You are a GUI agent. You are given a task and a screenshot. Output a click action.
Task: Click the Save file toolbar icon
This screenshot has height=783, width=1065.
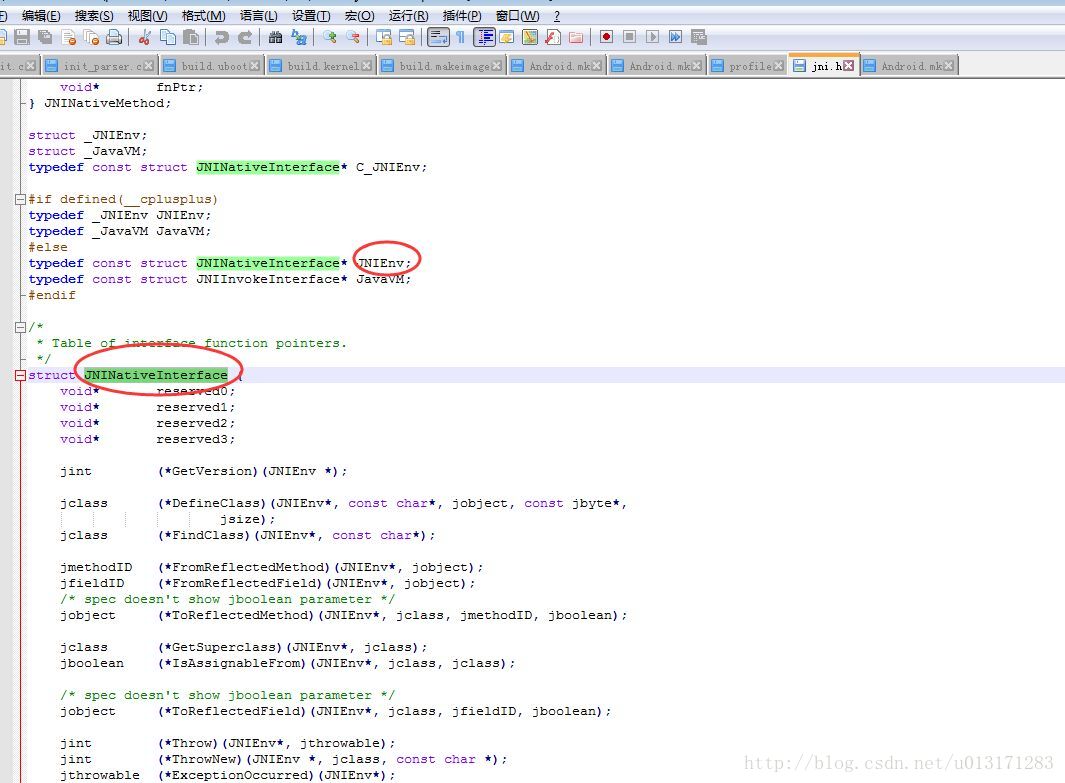pyautogui.click(x=22, y=37)
